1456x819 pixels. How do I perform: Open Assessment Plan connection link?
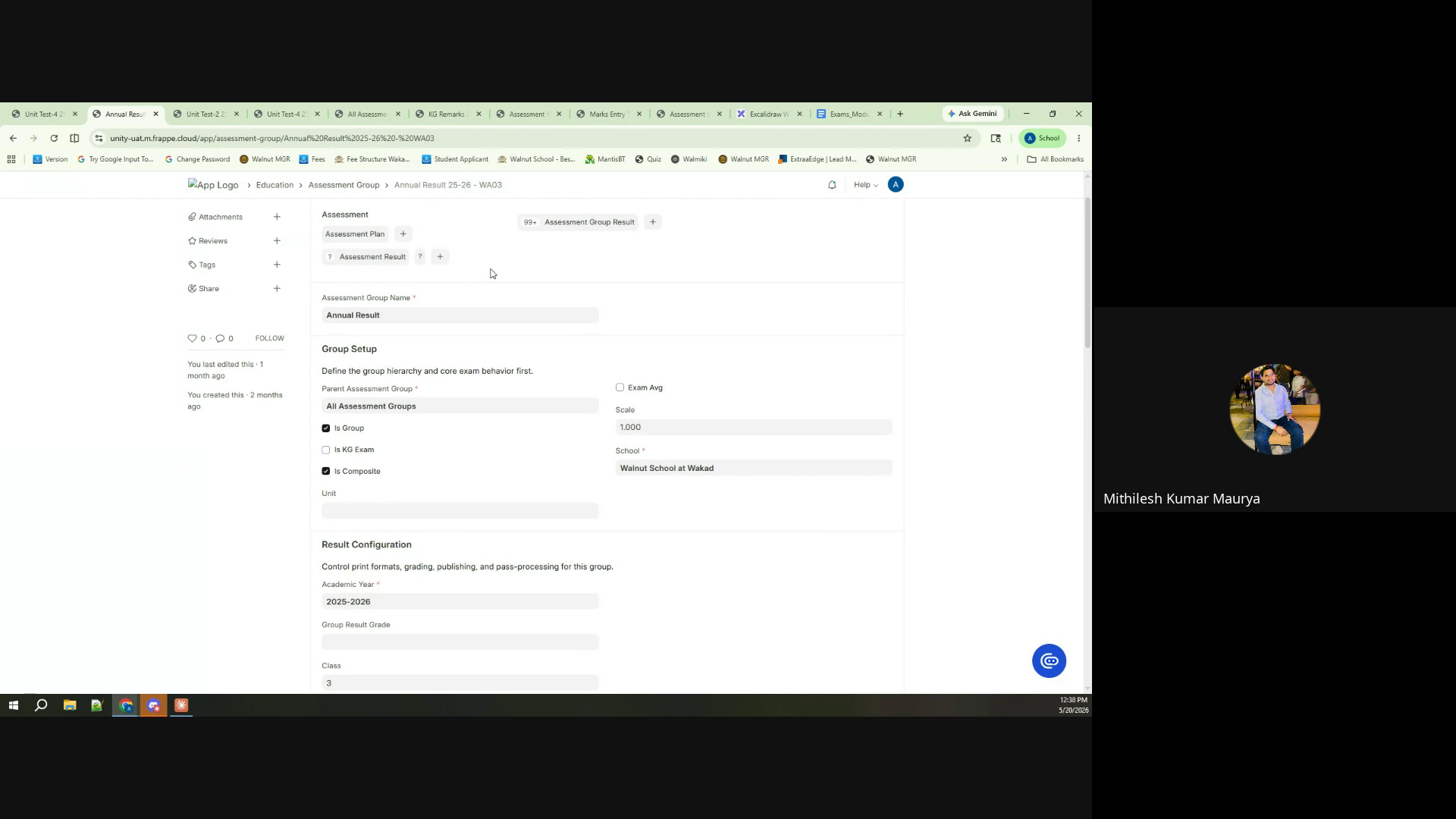pyautogui.click(x=355, y=234)
